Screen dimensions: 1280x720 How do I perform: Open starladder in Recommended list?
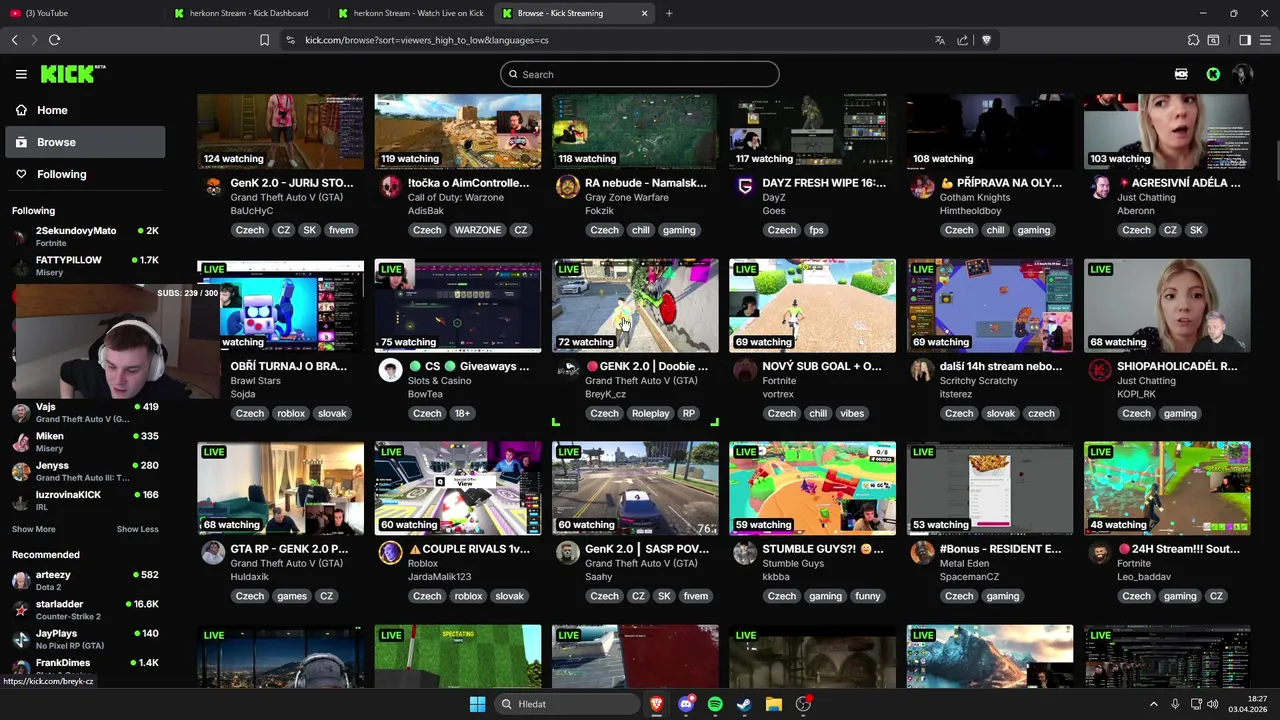pyautogui.click(x=84, y=609)
